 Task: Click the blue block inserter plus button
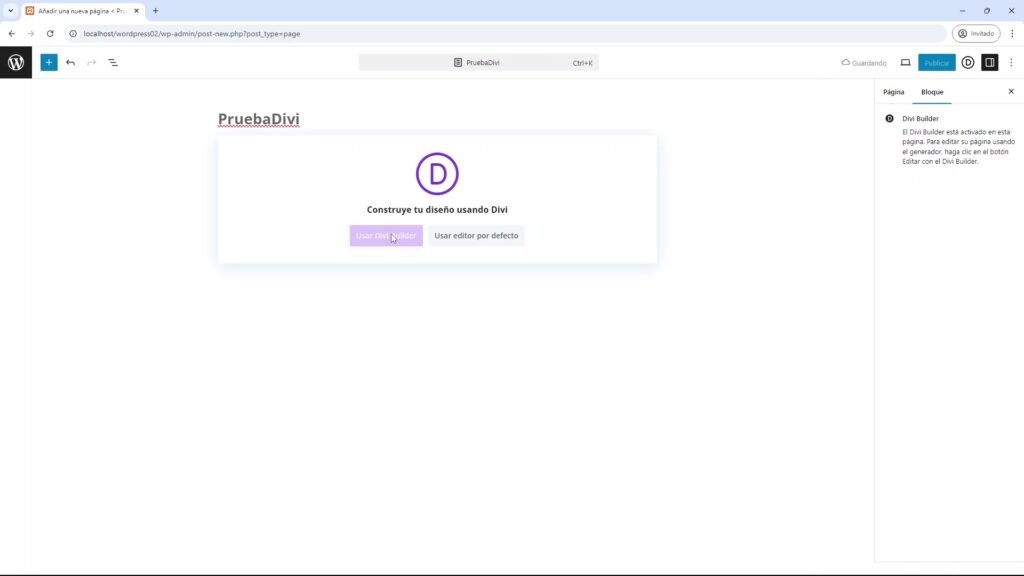click(49, 63)
